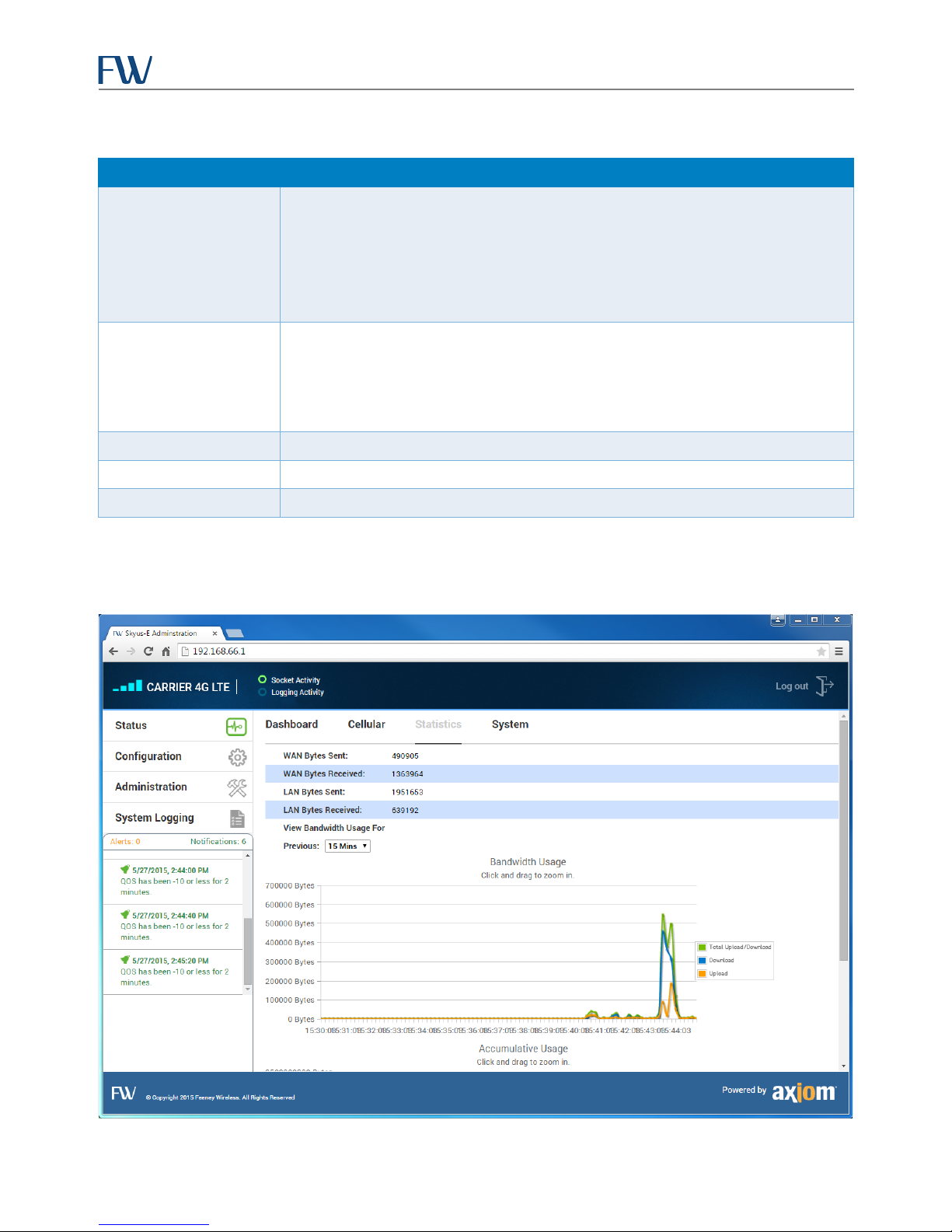
Task: Click the notification icon for 2:44:00 PM
Action: pyautogui.click(x=124, y=870)
